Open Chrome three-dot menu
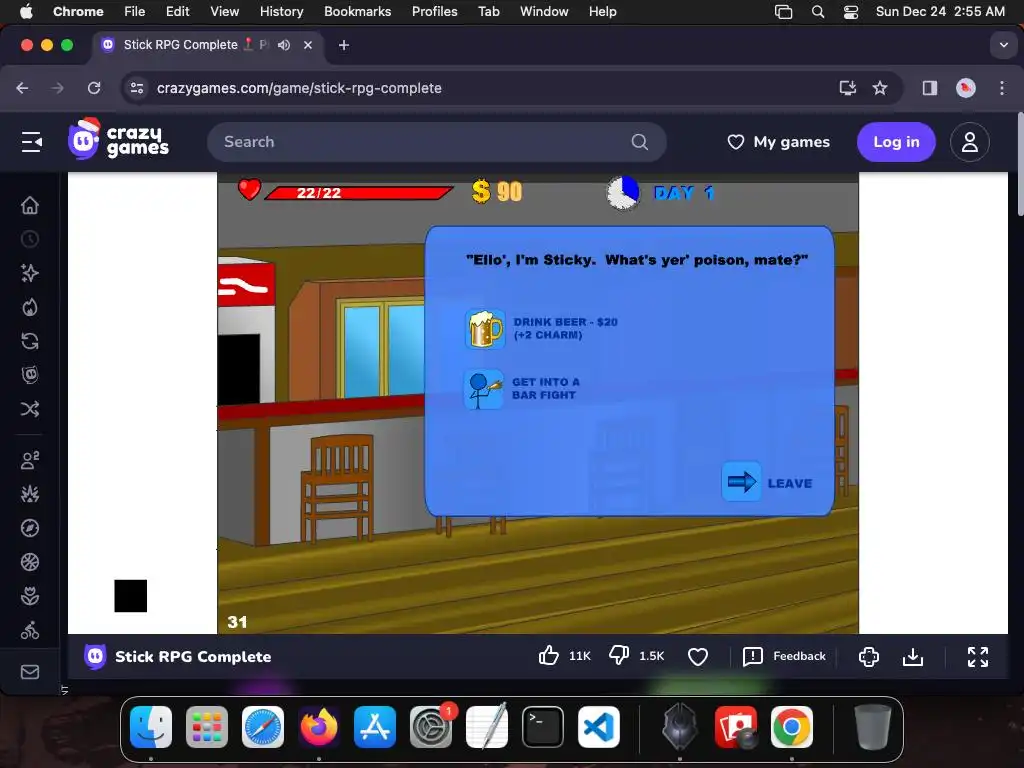This screenshot has width=1024, height=768. tap(1002, 88)
